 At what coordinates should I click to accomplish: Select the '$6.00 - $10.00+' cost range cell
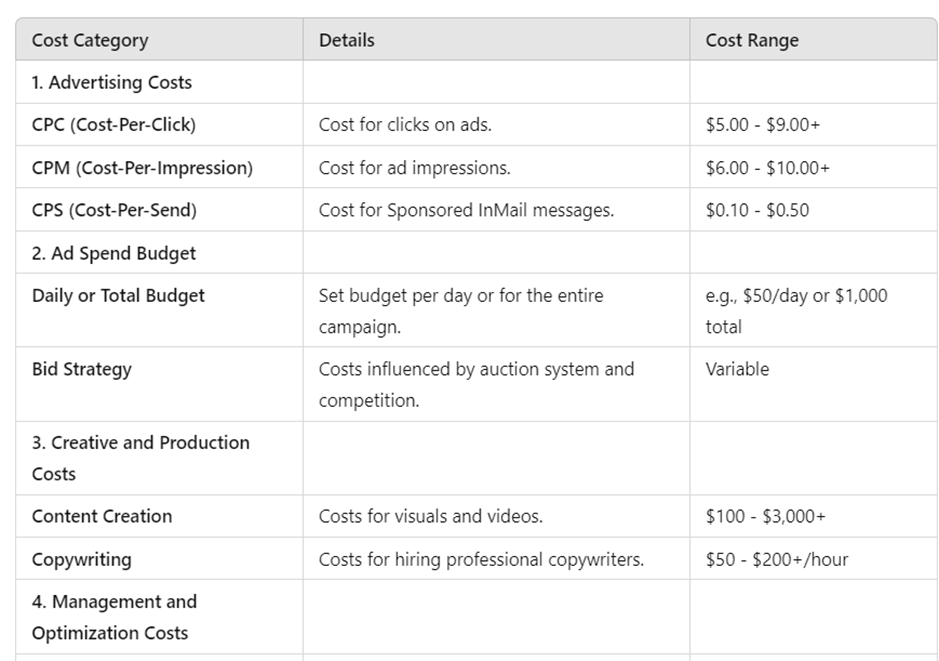[768, 168]
